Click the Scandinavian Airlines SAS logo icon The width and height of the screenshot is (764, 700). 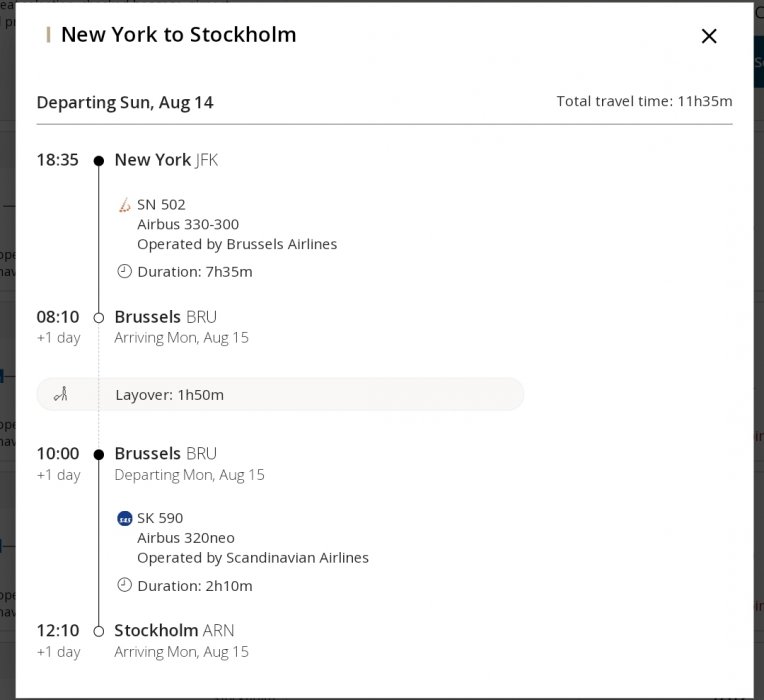coord(124,518)
